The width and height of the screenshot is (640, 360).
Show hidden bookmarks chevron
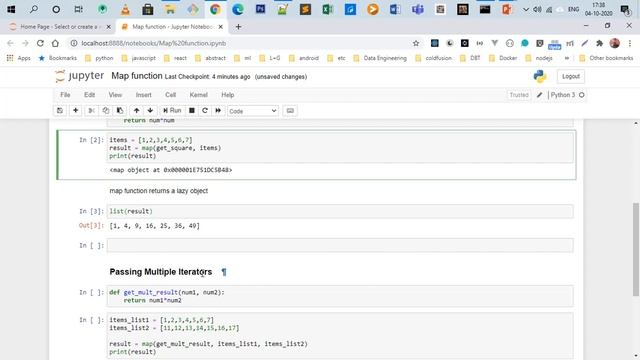pyautogui.click(x=567, y=58)
